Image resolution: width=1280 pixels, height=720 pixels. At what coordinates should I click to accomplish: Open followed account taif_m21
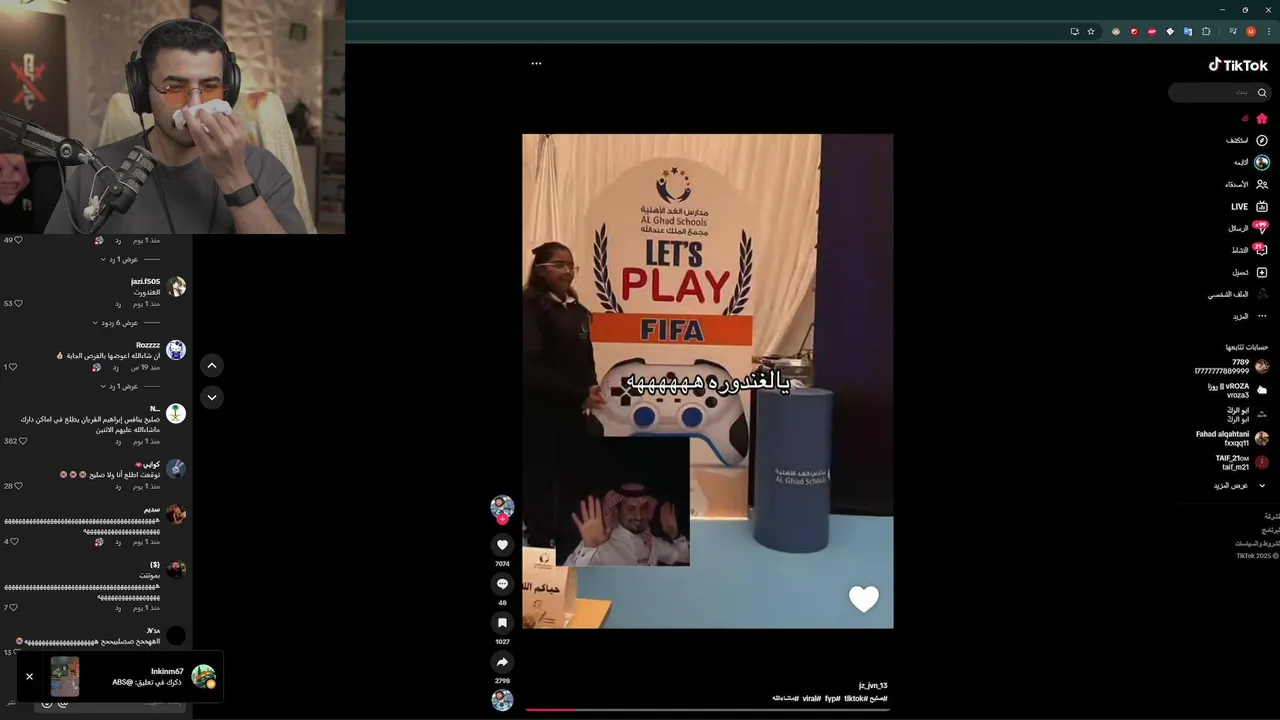(x=1241, y=462)
